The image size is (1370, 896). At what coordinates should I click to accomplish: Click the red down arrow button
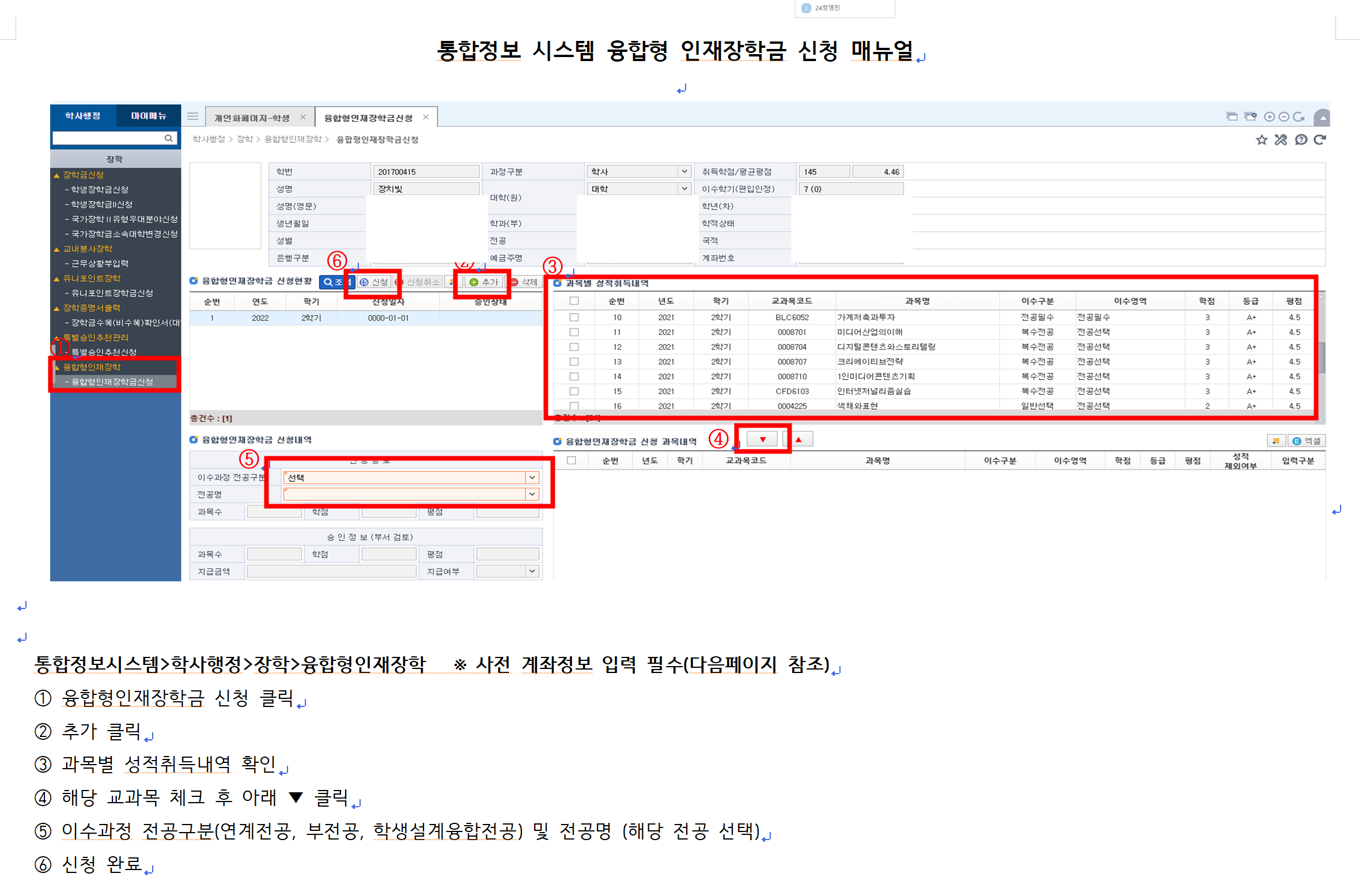tap(762, 440)
